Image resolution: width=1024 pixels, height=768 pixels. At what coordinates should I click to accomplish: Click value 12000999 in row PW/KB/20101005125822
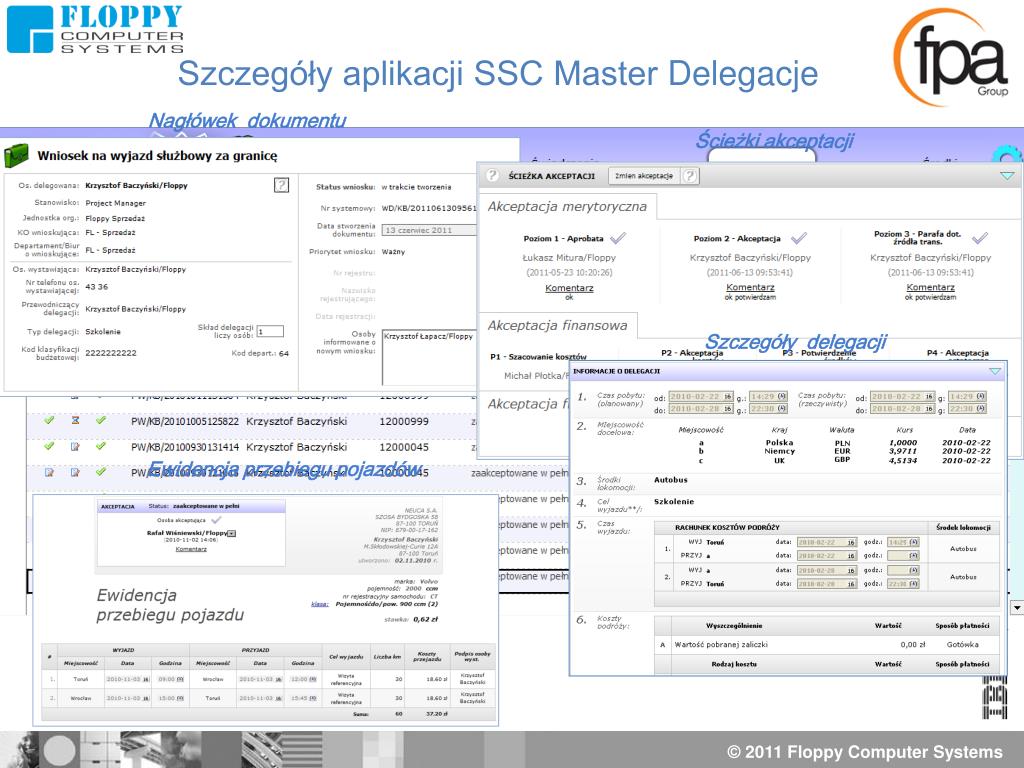[x=404, y=422]
